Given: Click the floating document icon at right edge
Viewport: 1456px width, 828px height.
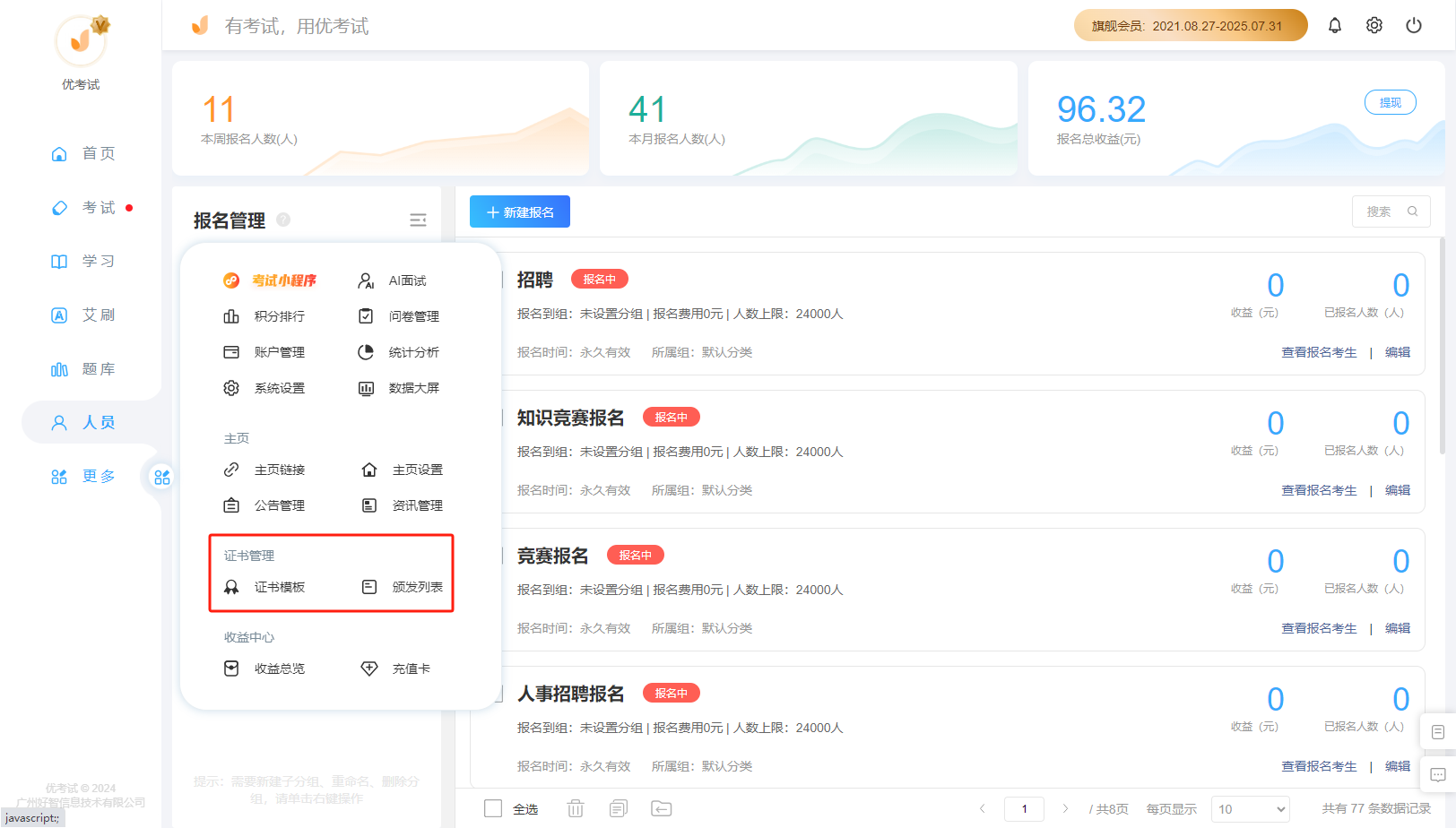Looking at the screenshot, I should (1437, 732).
